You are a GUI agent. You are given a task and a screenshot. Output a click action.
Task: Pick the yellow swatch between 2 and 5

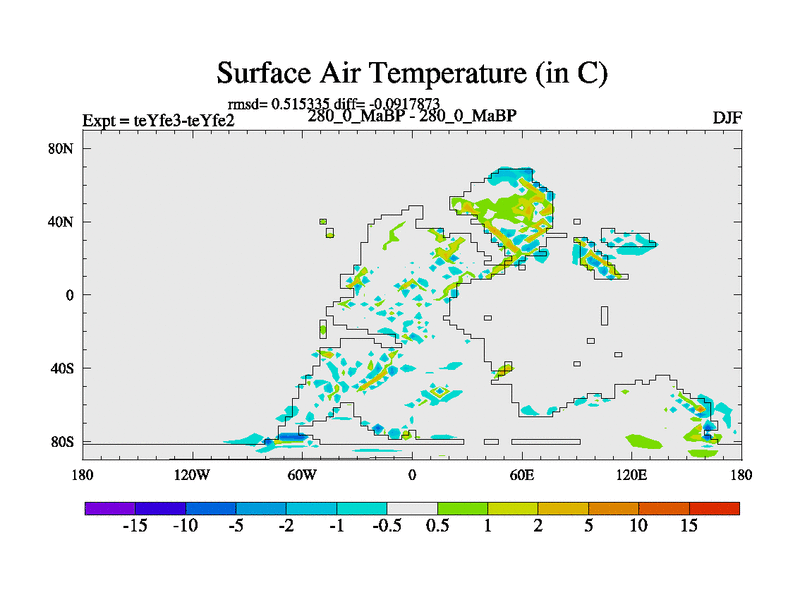[x=563, y=508]
